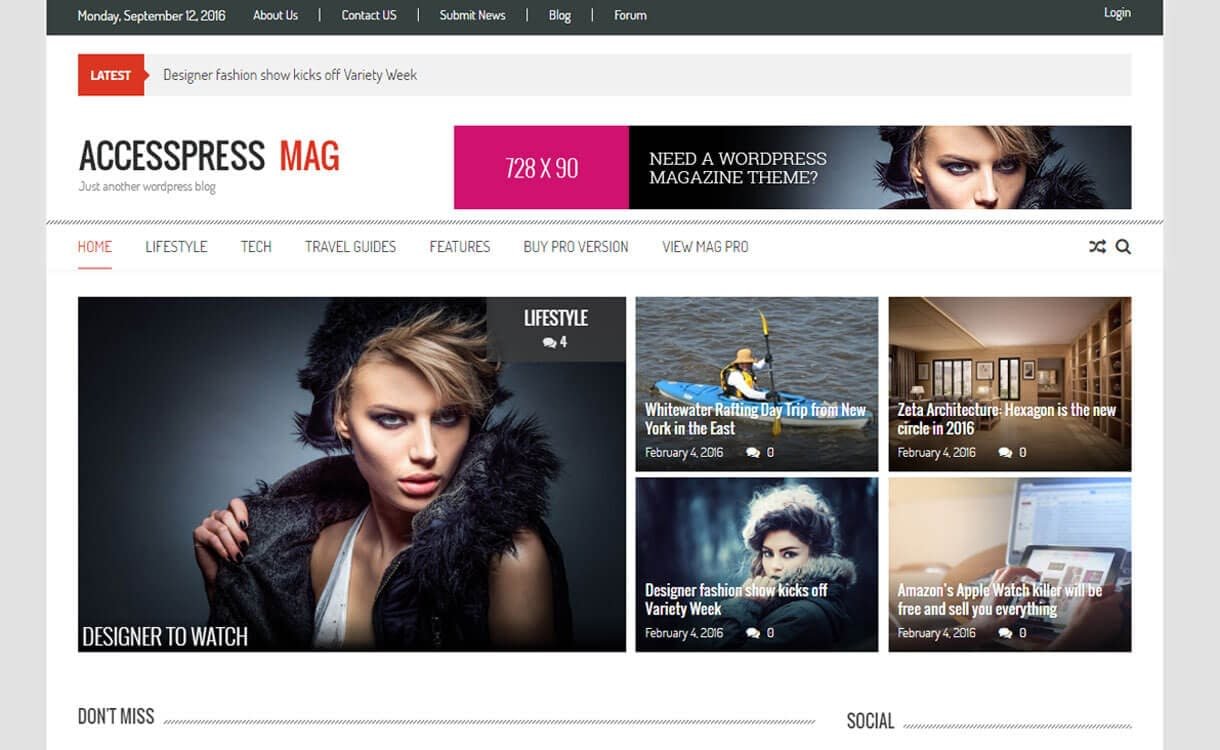Select the HOME tab
The image size is (1220, 750).
[94, 246]
